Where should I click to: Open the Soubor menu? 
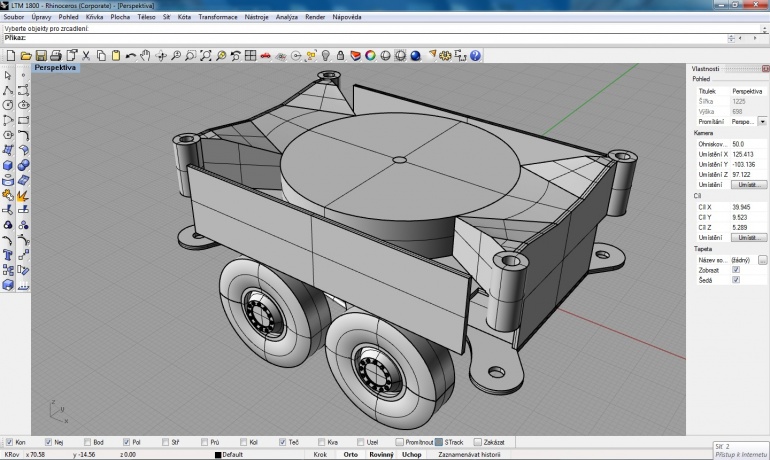[14, 17]
